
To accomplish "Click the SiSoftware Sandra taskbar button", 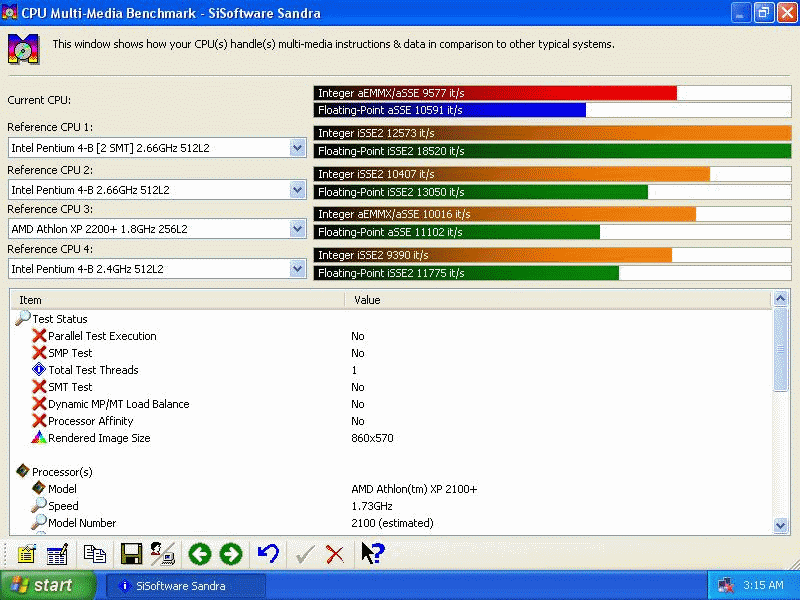I will point(185,585).
